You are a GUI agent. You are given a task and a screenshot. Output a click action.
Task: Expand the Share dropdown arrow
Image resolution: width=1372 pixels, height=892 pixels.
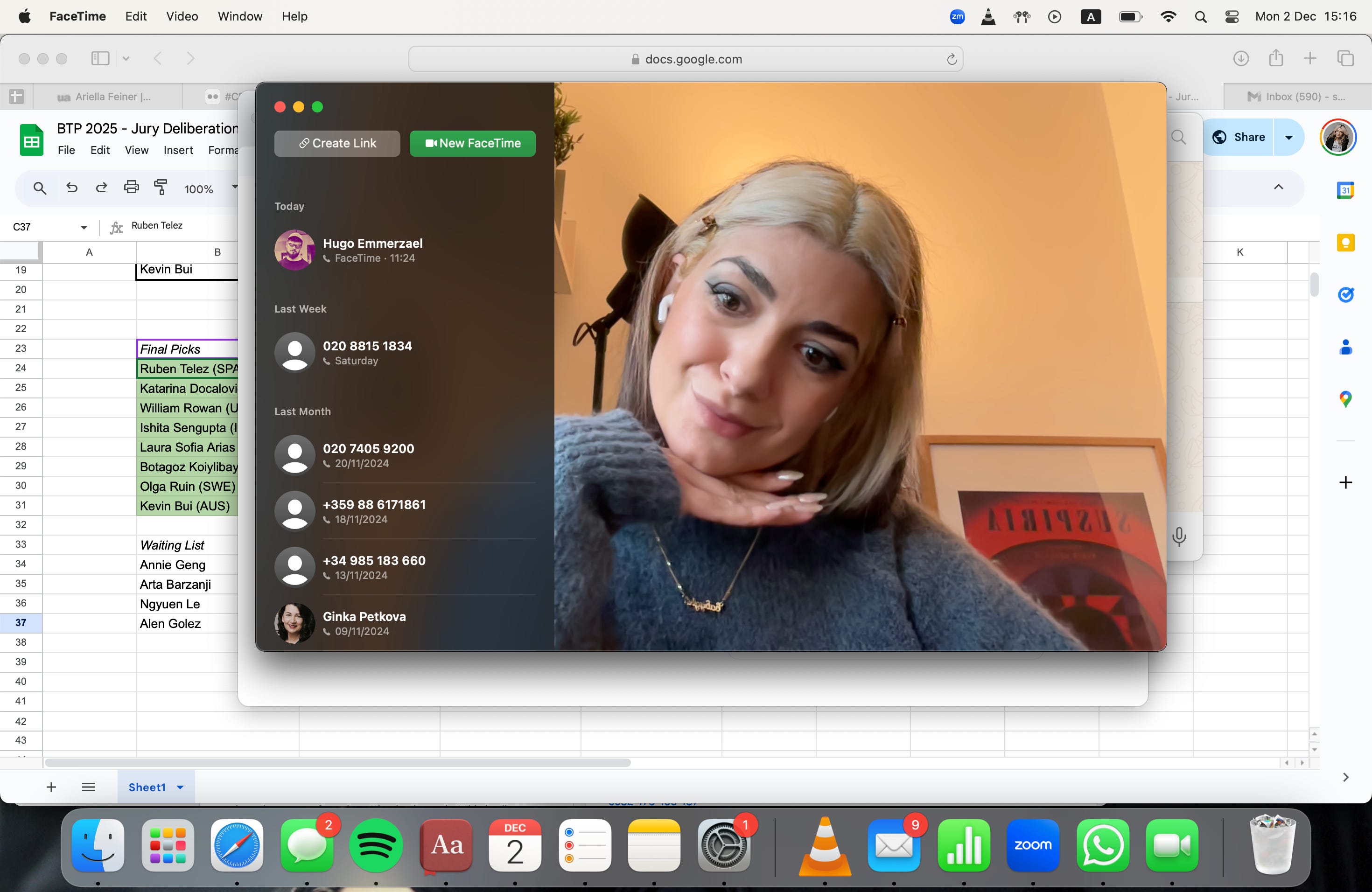[1288, 138]
